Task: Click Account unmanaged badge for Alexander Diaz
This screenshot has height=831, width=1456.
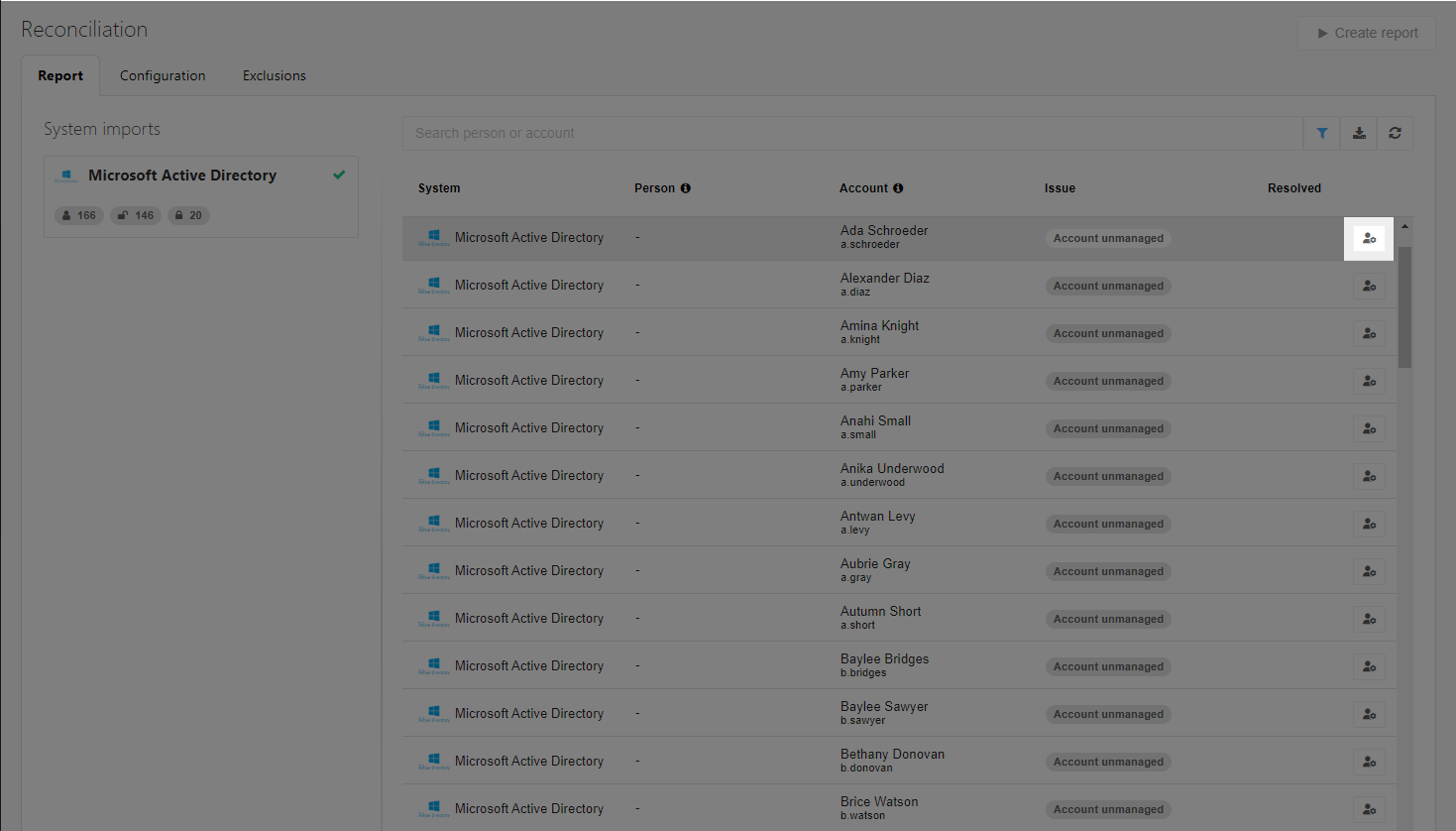Action: [1108, 286]
